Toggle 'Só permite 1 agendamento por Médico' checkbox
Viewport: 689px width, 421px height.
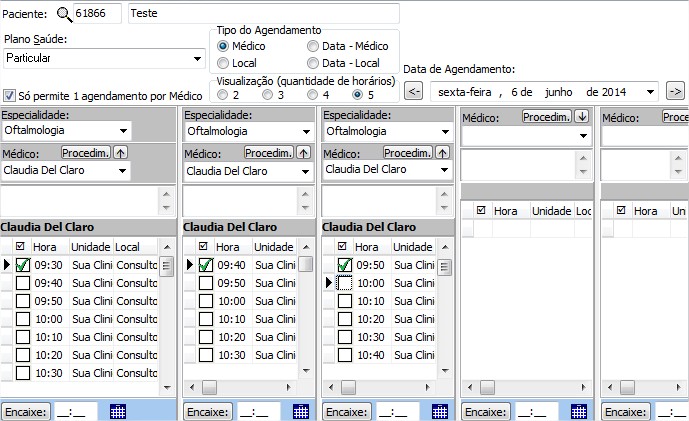(10, 96)
